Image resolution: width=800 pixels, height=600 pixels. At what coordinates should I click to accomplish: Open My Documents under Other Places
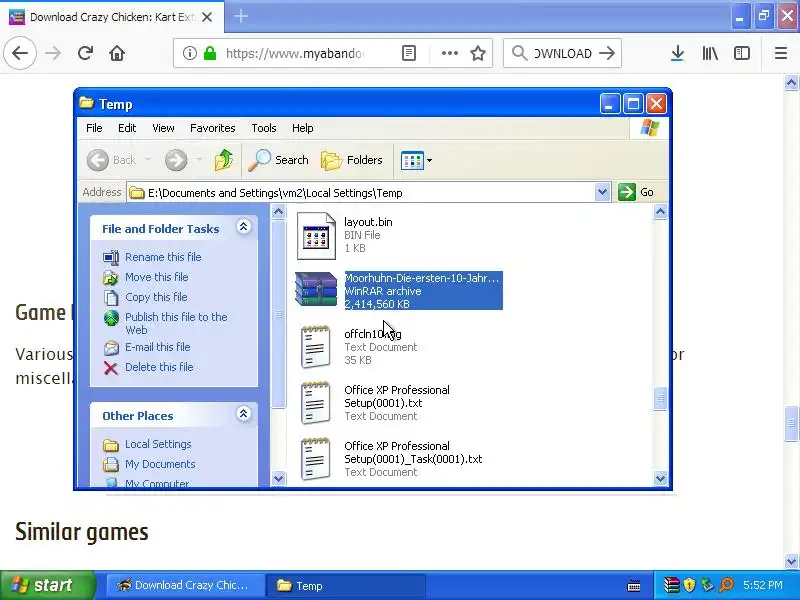(160, 464)
